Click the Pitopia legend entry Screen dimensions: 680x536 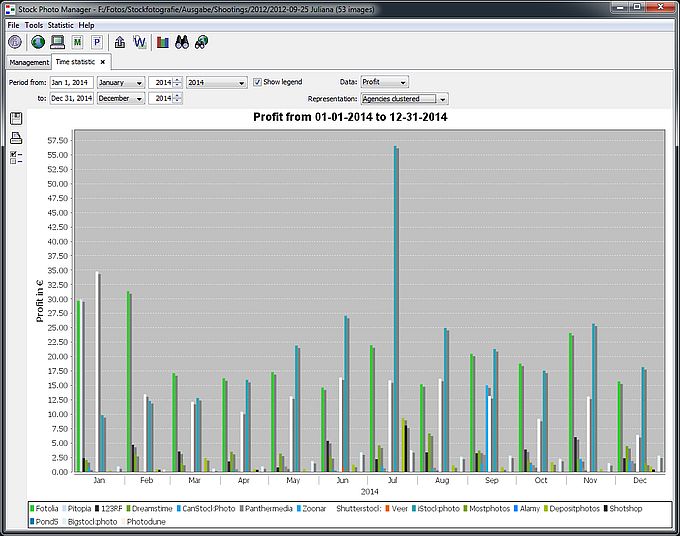(x=77, y=508)
